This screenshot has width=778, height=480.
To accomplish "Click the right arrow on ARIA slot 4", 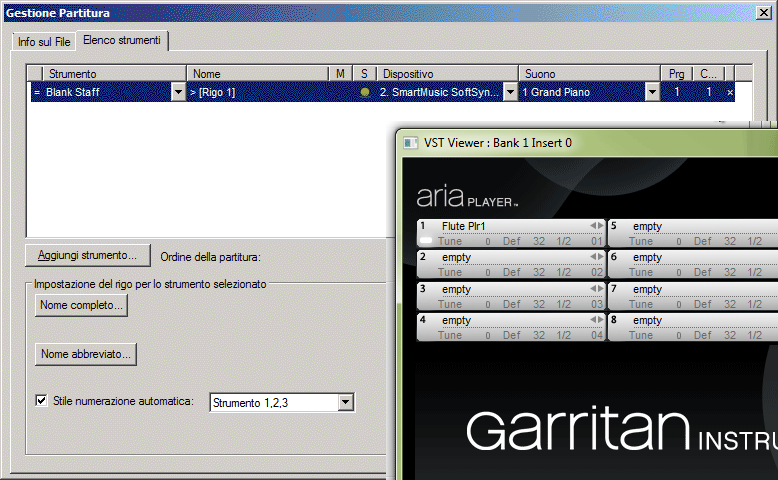I will (x=600, y=320).
